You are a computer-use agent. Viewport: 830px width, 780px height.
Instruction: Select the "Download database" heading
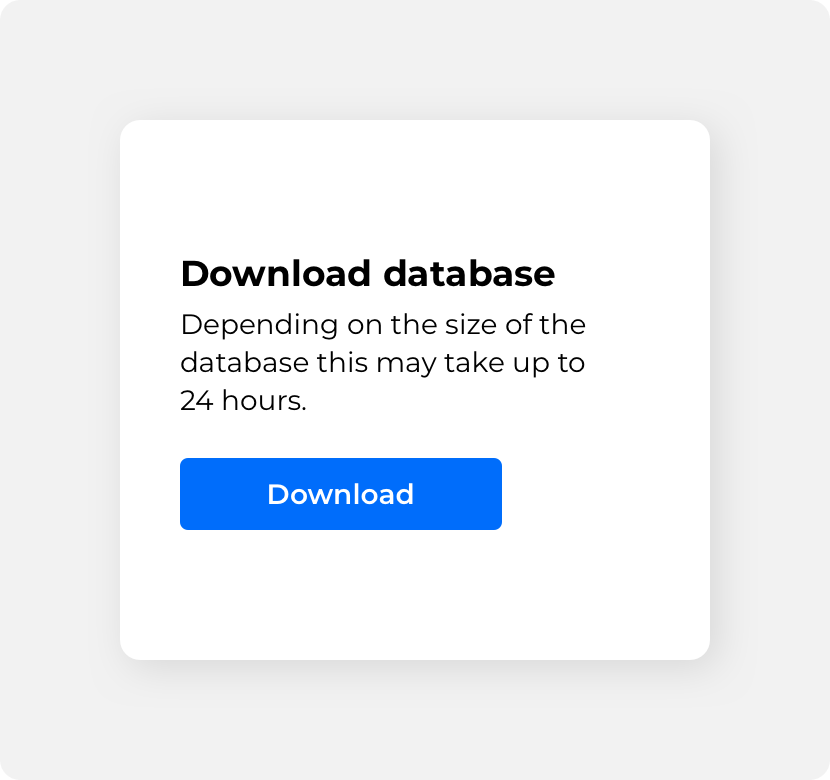[x=368, y=274]
